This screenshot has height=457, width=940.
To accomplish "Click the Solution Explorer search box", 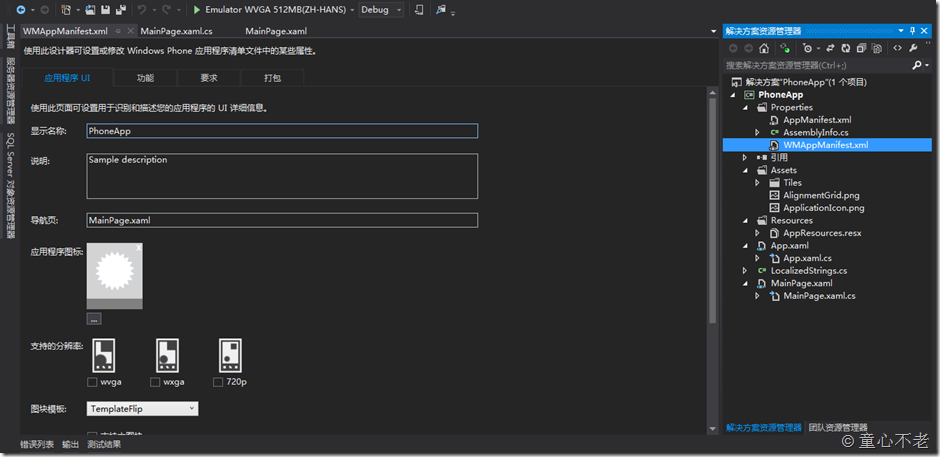I will (818, 65).
